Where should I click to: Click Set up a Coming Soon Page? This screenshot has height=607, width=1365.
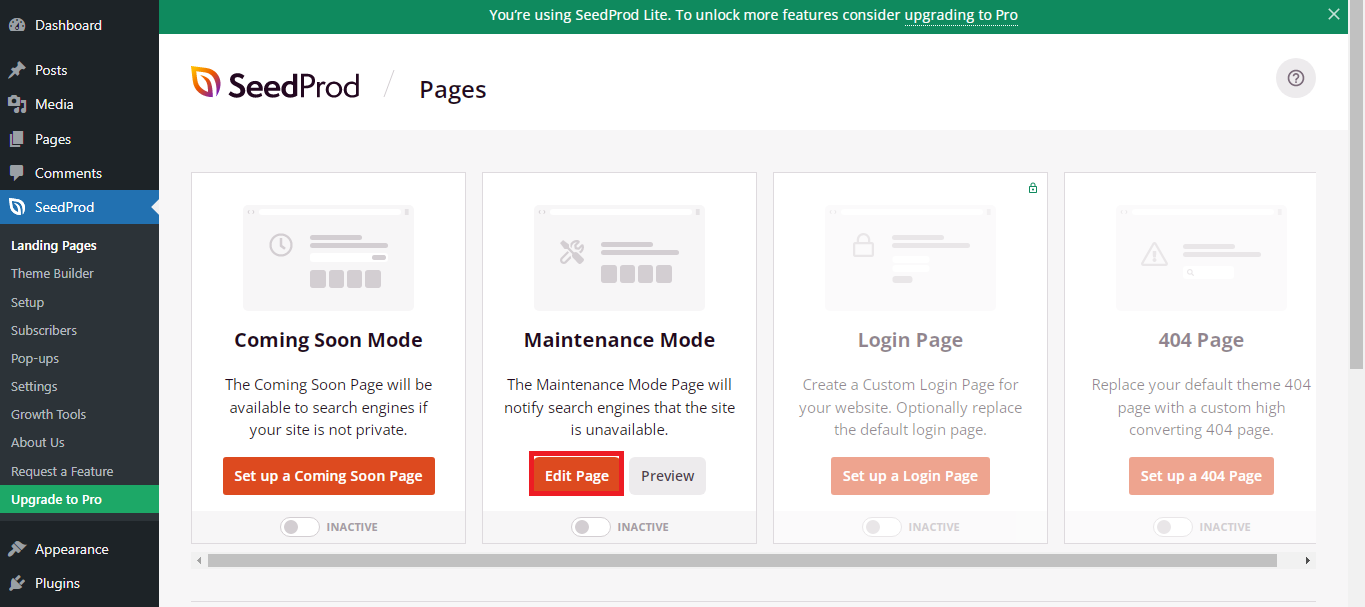(329, 476)
